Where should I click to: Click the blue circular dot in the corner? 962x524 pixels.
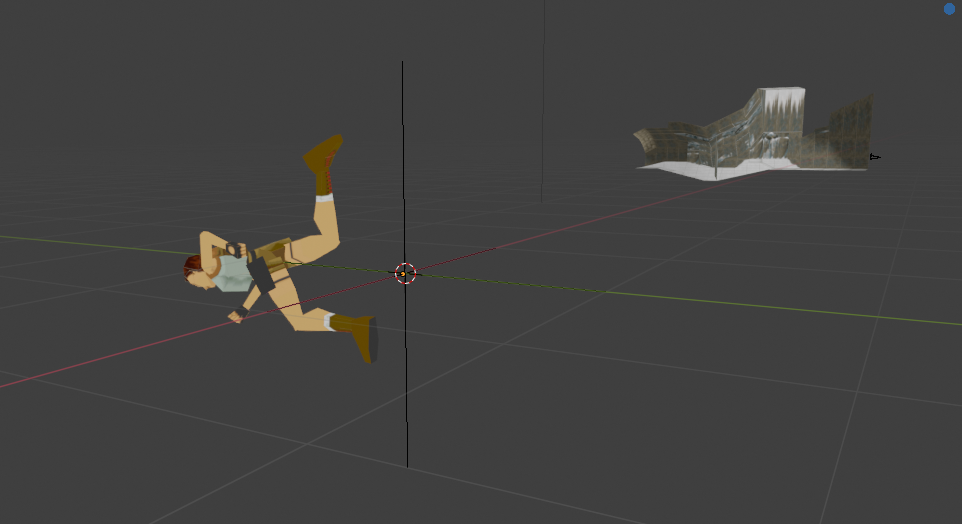tap(949, 9)
